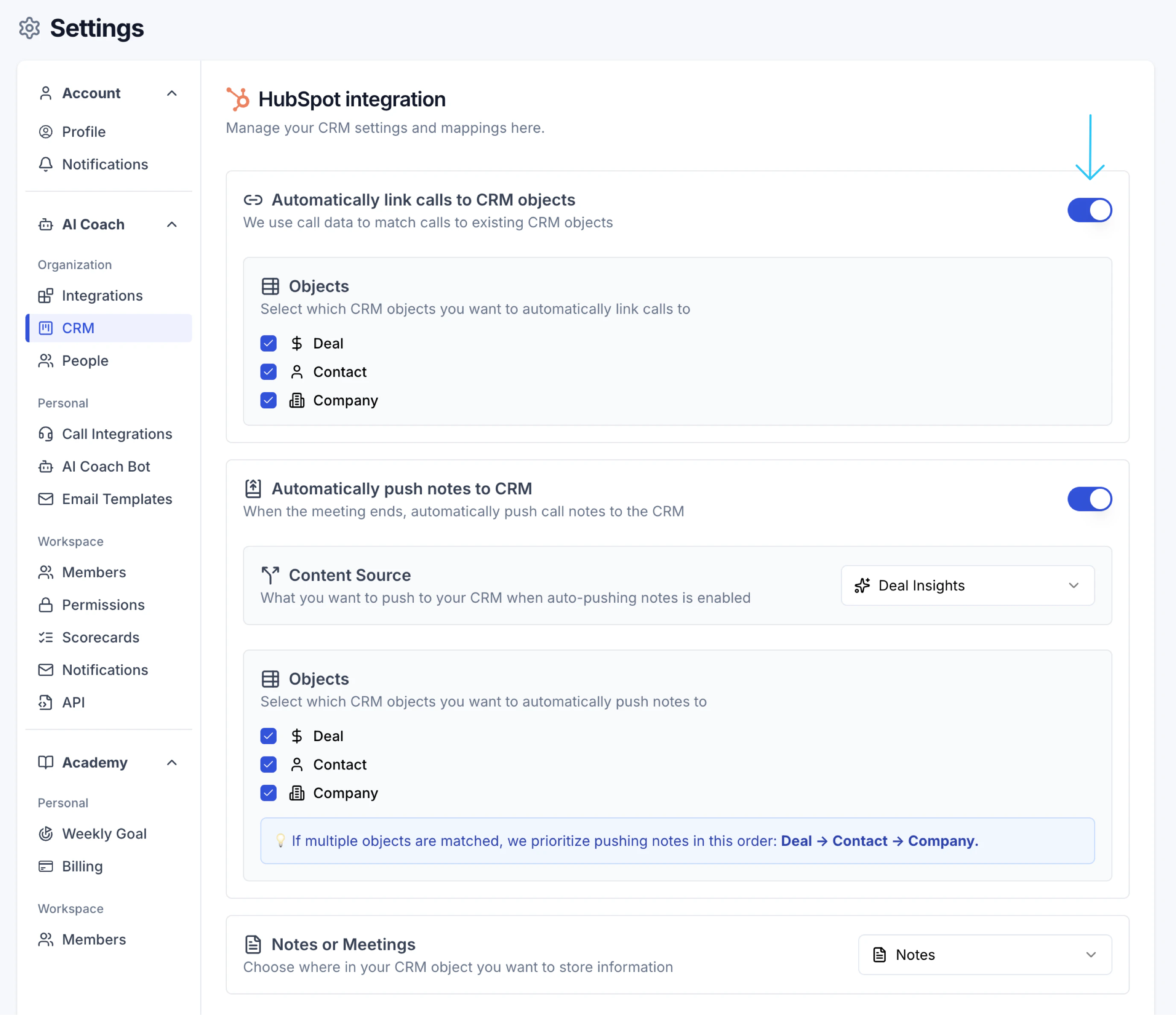The image size is (1176, 1015).
Task: Open API settings page
Action: 108,702
